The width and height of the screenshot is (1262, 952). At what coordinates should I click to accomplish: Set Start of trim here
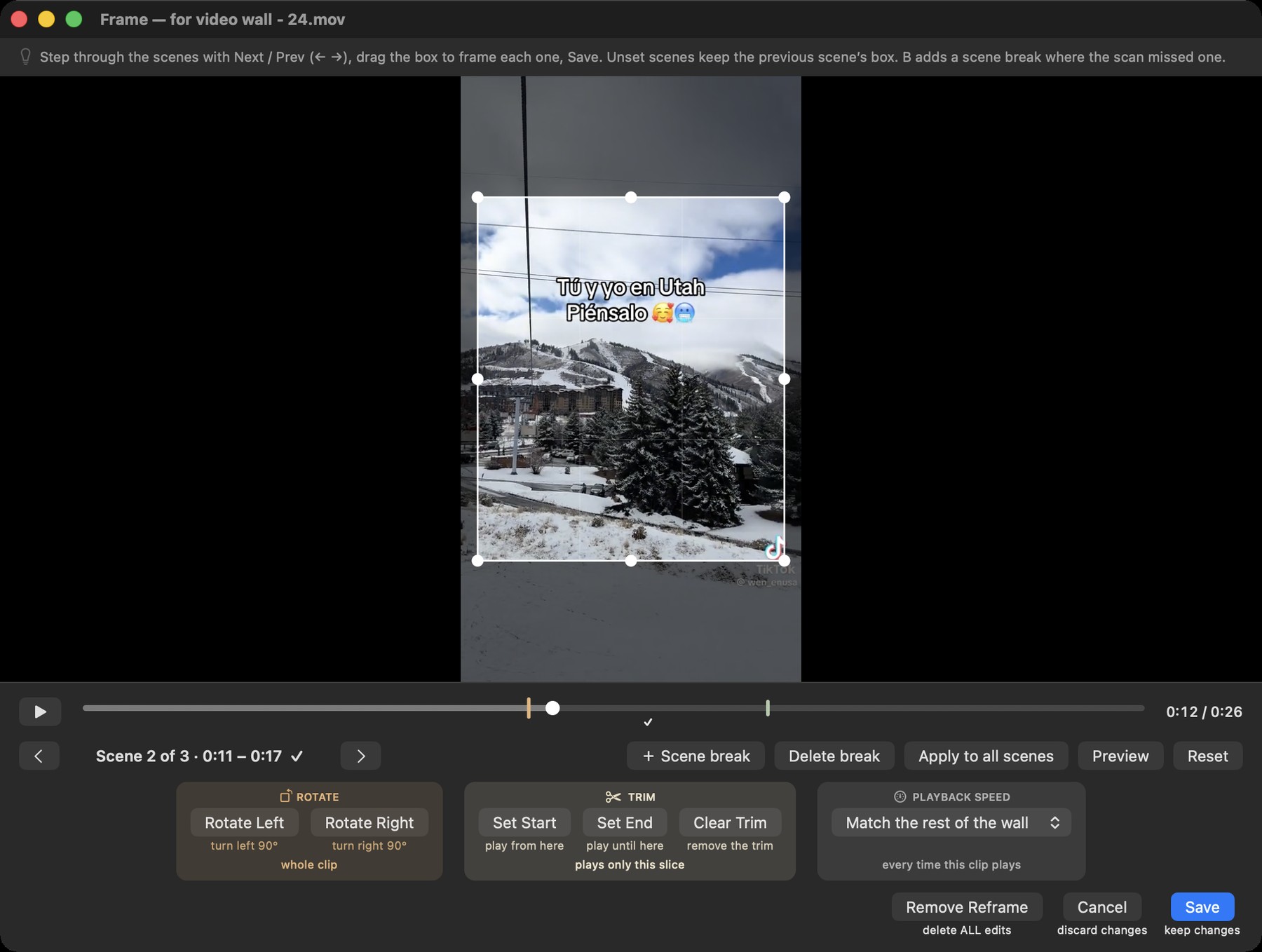point(524,822)
